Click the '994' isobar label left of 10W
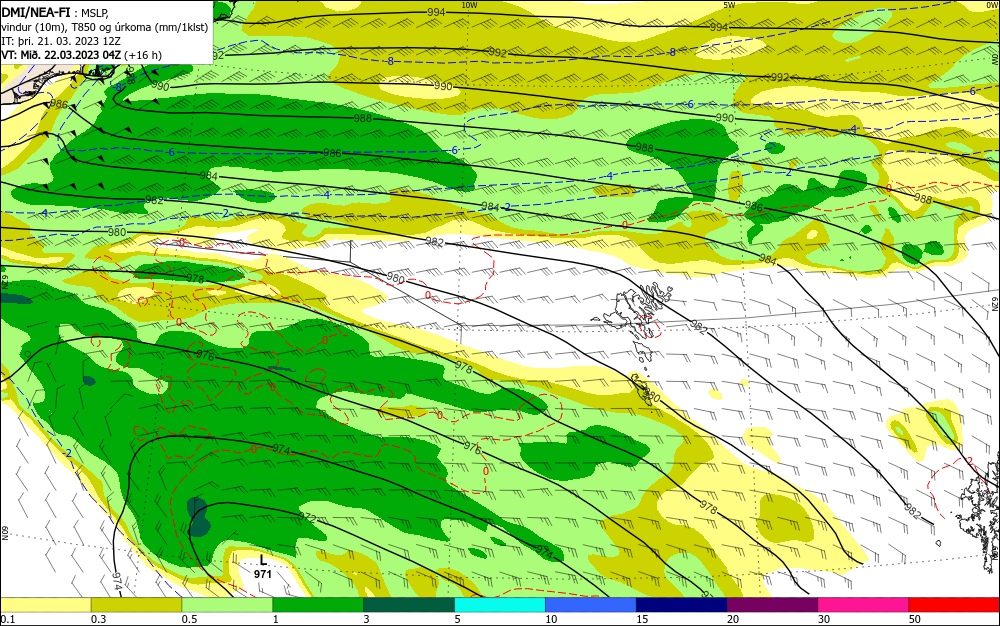The image size is (1000, 626). [x=436, y=12]
